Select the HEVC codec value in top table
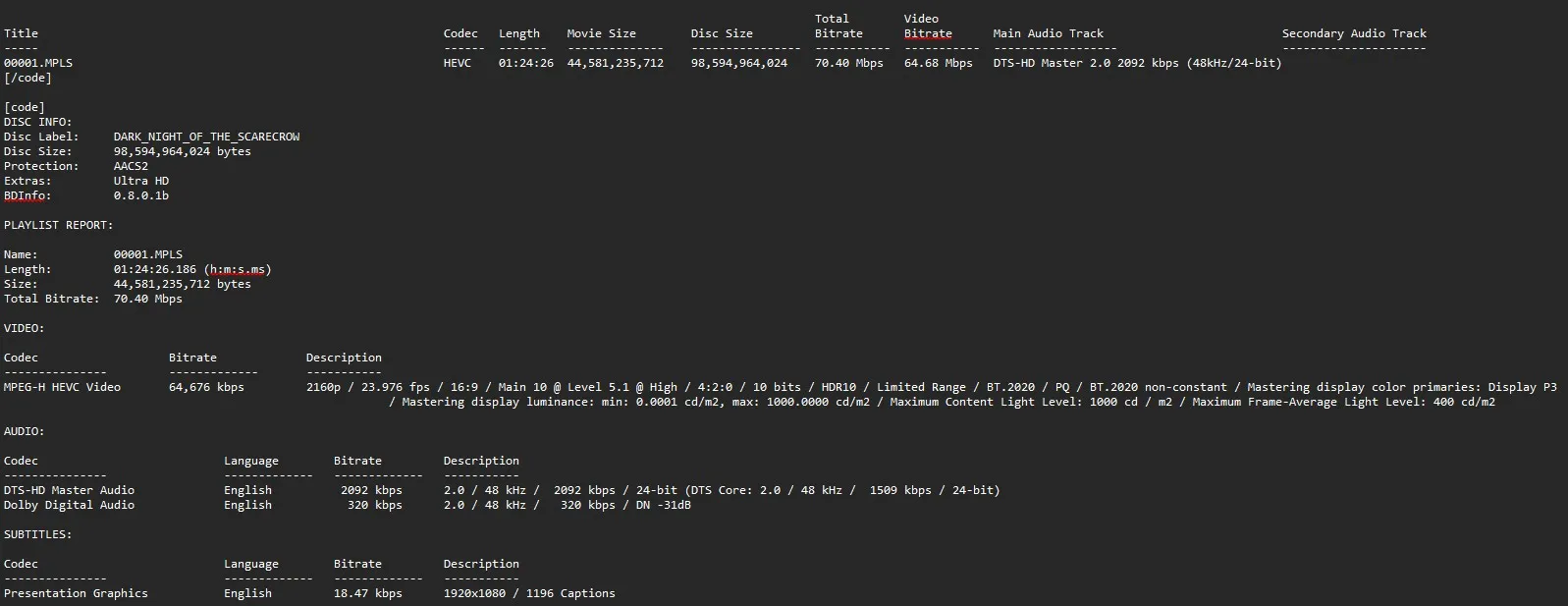This screenshot has height=606, width=1568. pyautogui.click(x=458, y=63)
